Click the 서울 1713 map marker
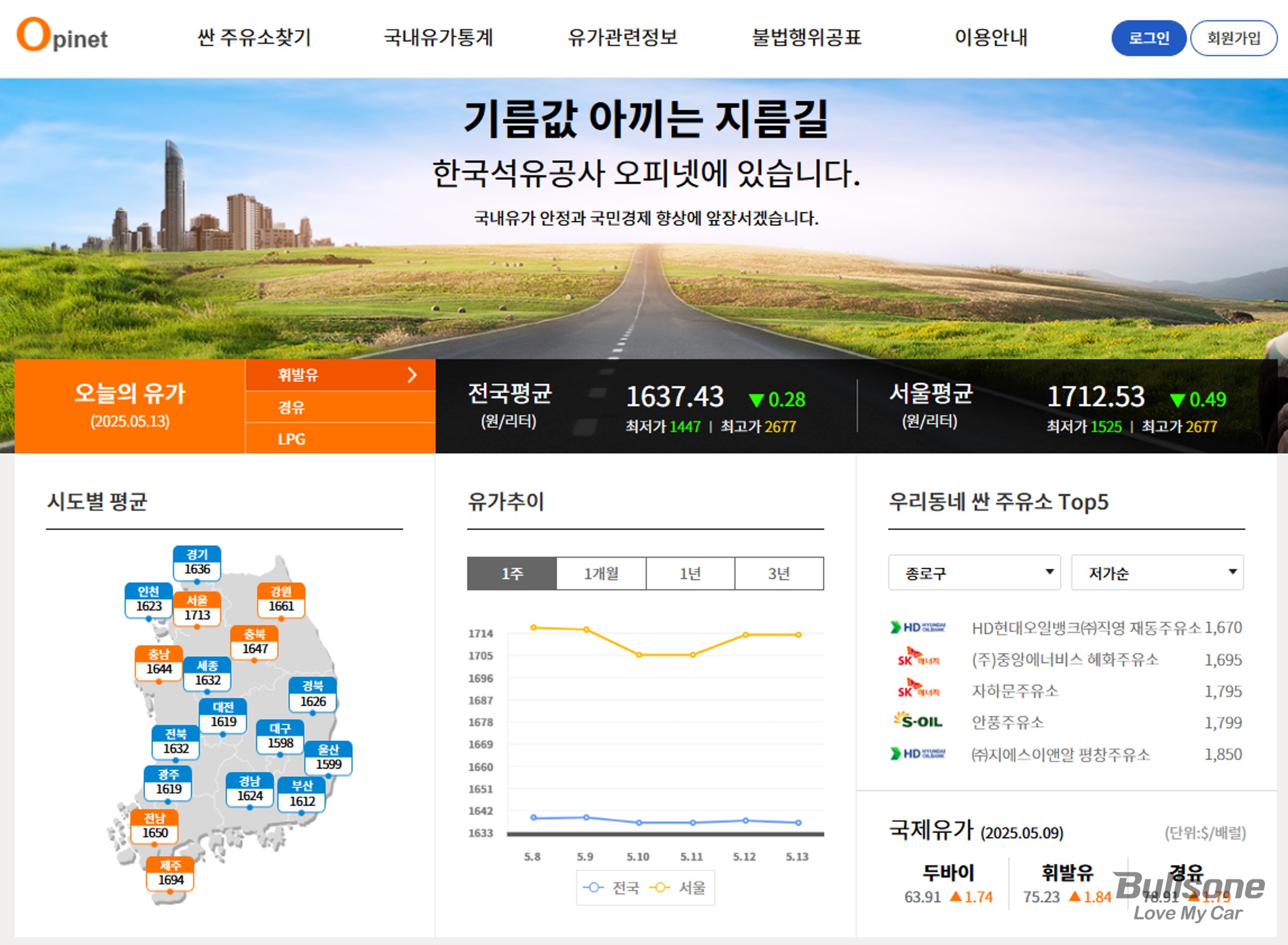The width and height of the screenshot is (1288, 945). click(x=197, y=608)
